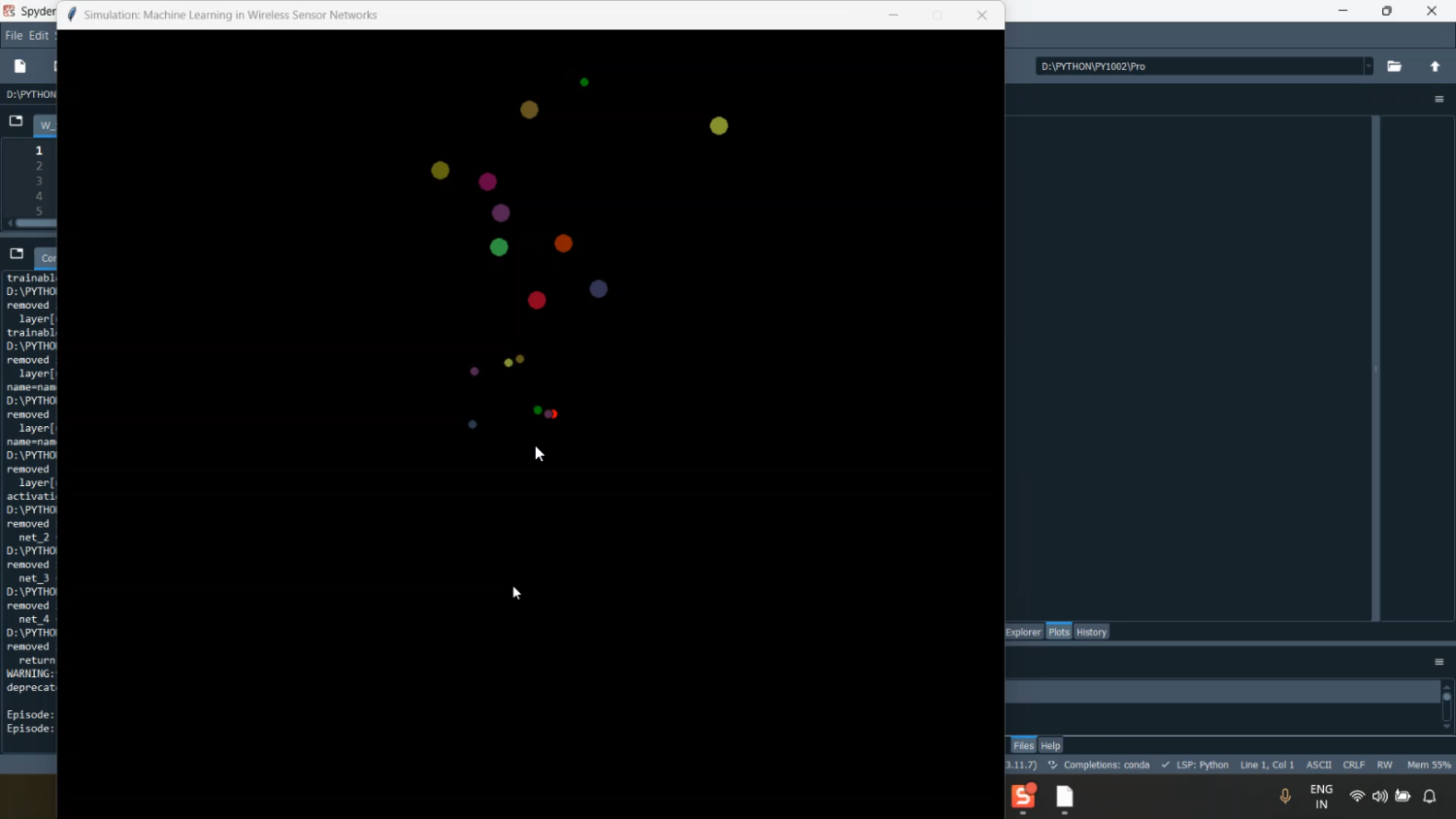The width and height of the screenshot is (1456, 819).
Task: Open the File menu
Action: (14, 35)
